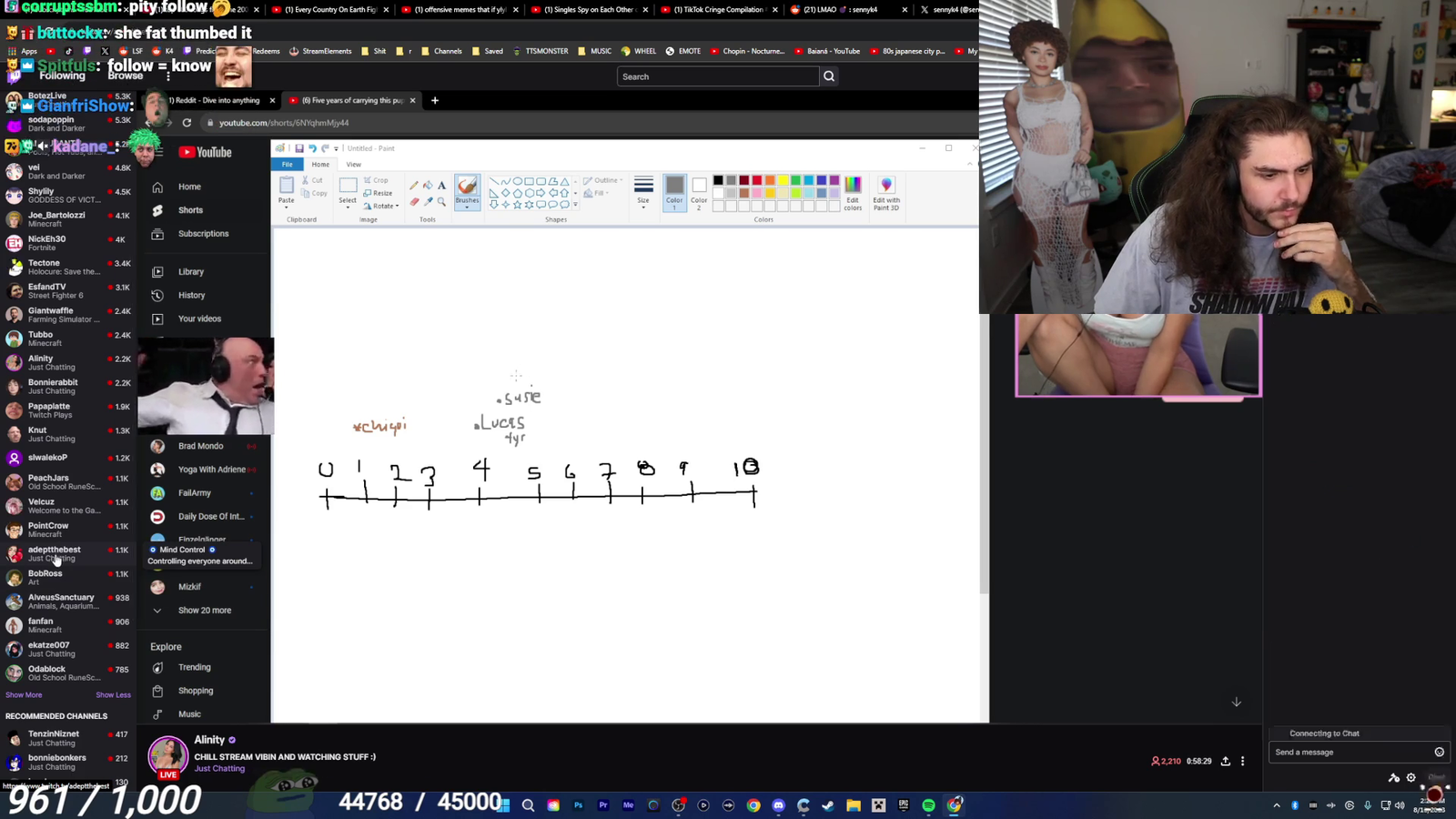Expand the Select tool dropdown arrow
The height and width of the screenshot is (819, 1456).
pos(348,207)
